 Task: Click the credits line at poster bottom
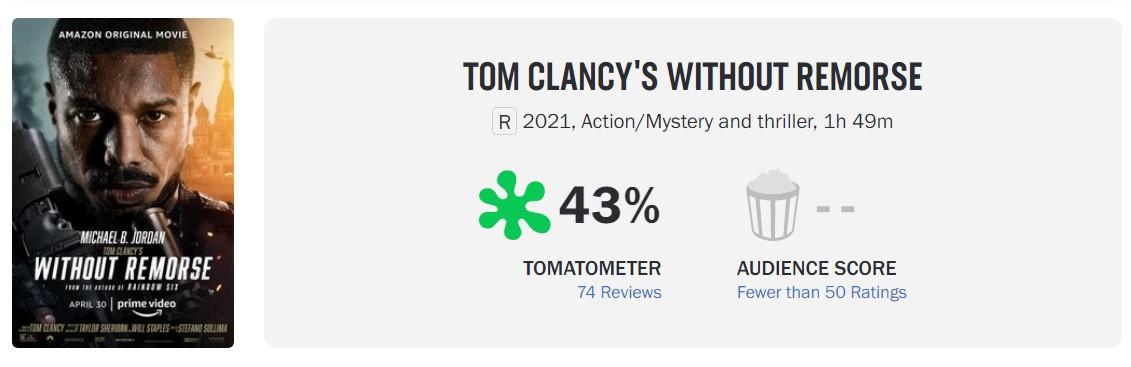[x=123, y=328]
